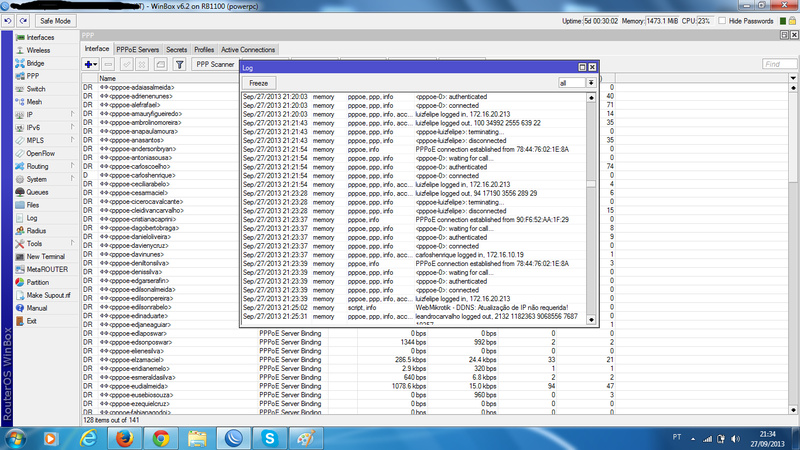Open the Switch sidebar item
This screenshot has height=450, width=800.
pyautogui.click(x=36, y=89)
